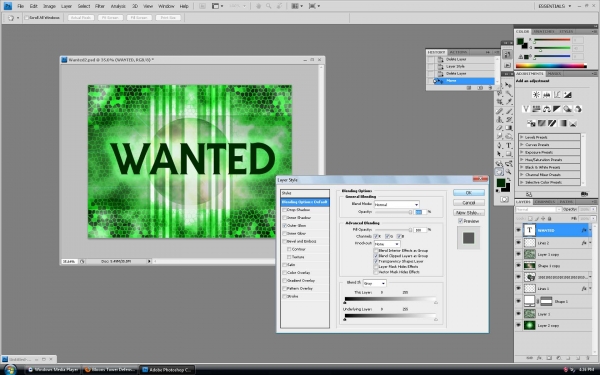
Task: Add a Vibrance adjustment
Action: tap(526, 109)
